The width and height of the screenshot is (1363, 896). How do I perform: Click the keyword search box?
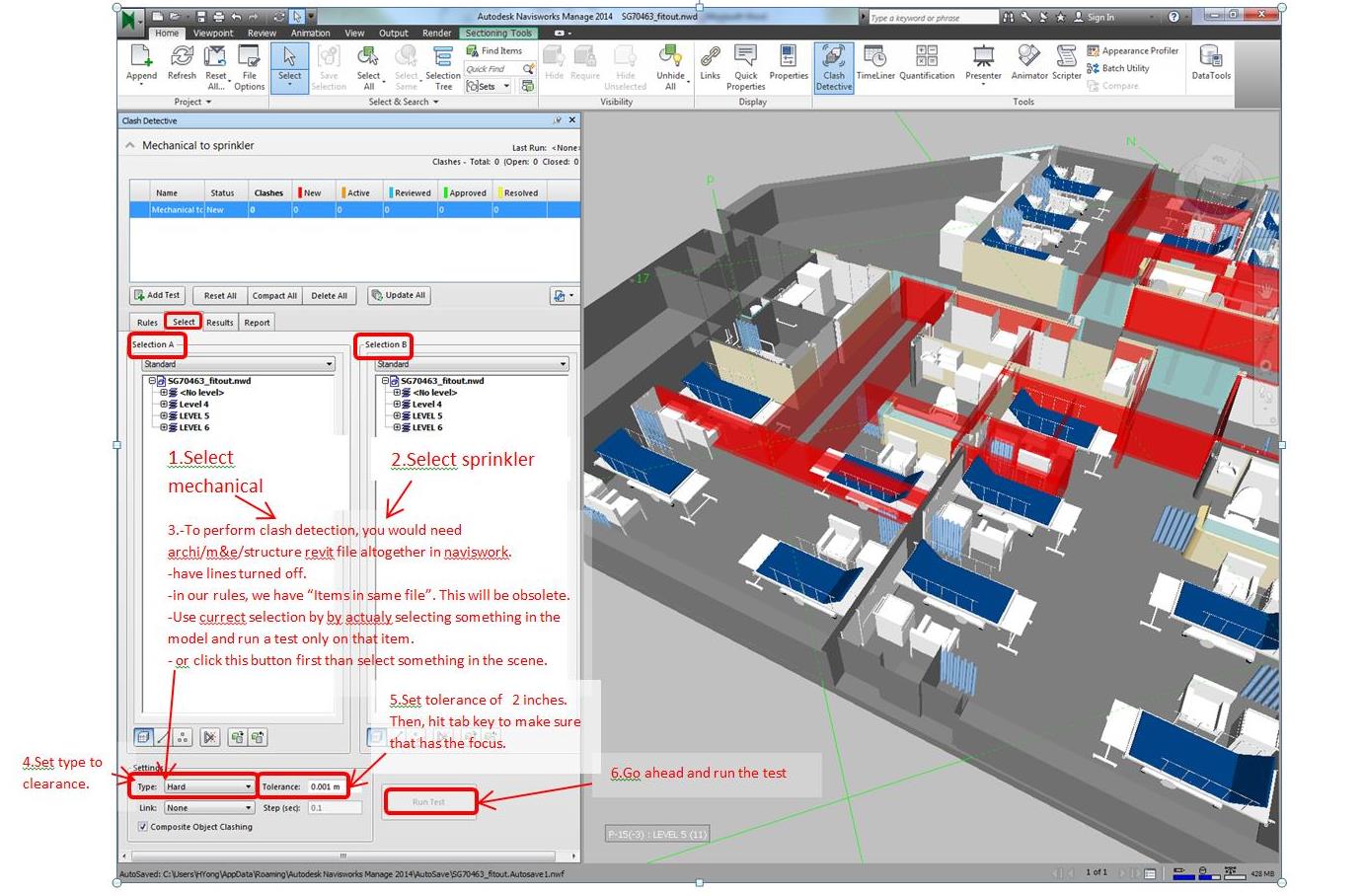[x=933, y=17]
